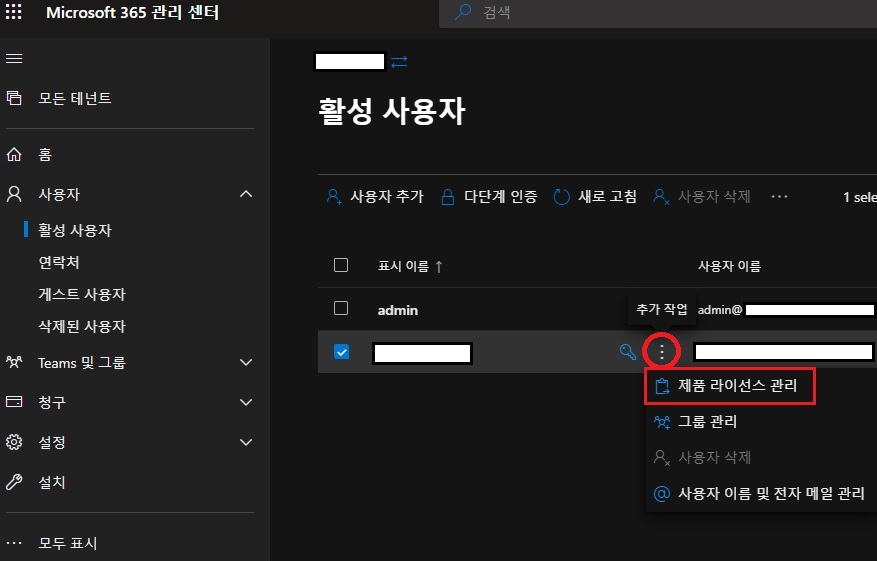Open 연락처 in sidebar
Image resolution: width=877 pixels, height=561 pixels.
[59, 262]
